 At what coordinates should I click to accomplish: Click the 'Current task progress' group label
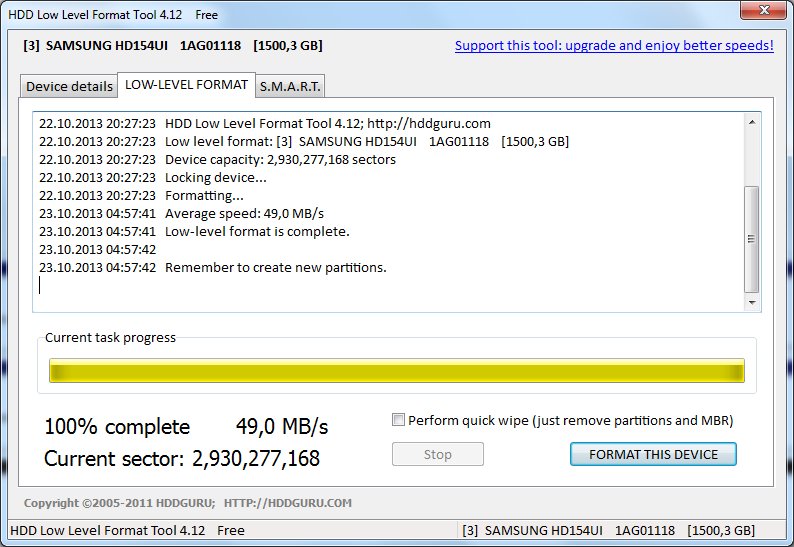coord(110,337)
